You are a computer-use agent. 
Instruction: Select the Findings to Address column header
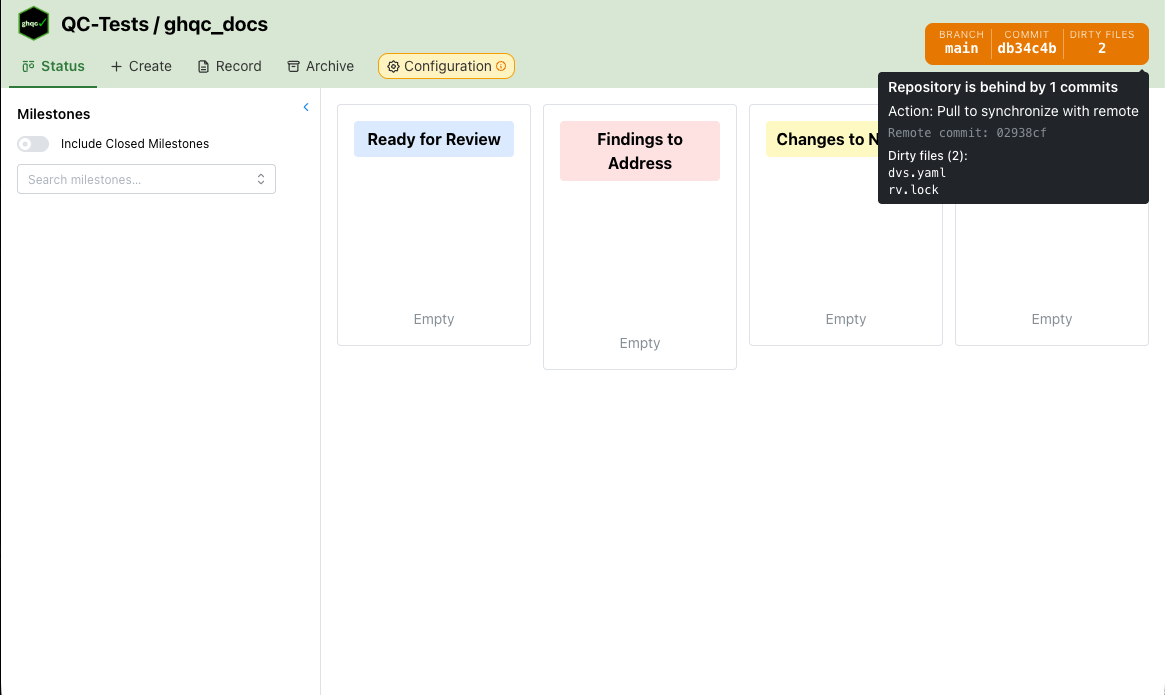(x=640, y=152)
